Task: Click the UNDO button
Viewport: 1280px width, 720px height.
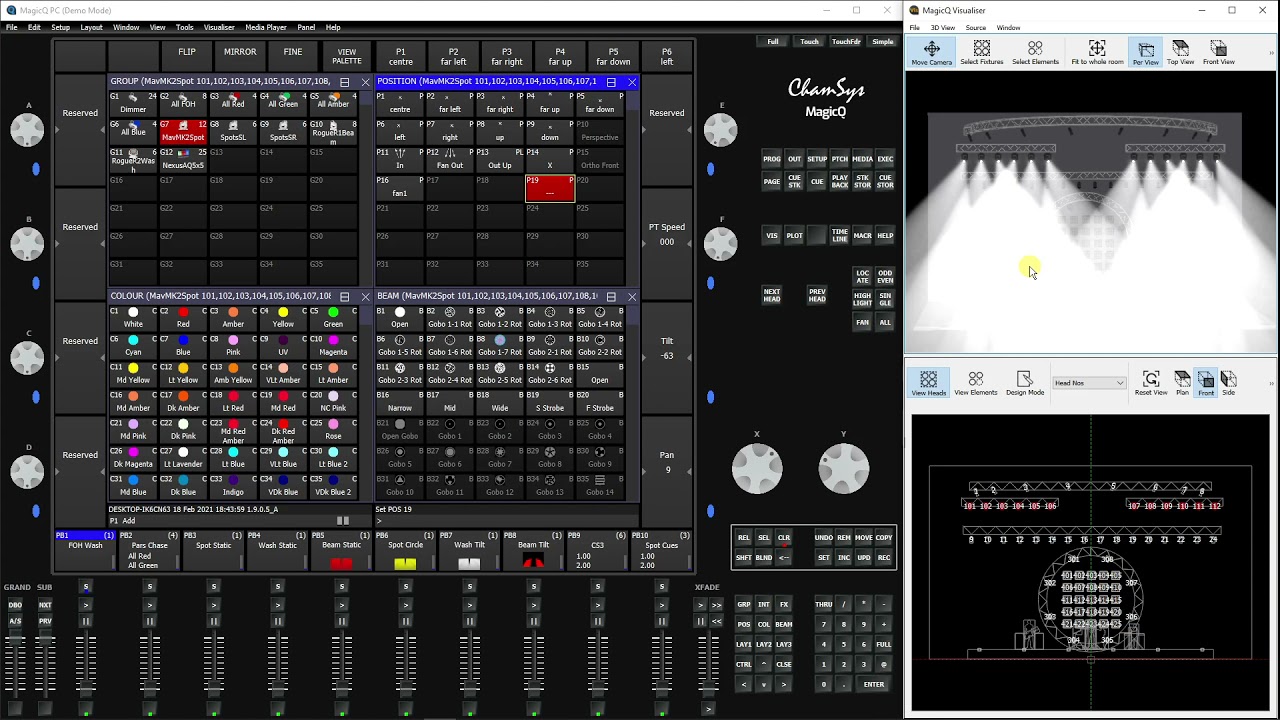Action: (824, 537)
